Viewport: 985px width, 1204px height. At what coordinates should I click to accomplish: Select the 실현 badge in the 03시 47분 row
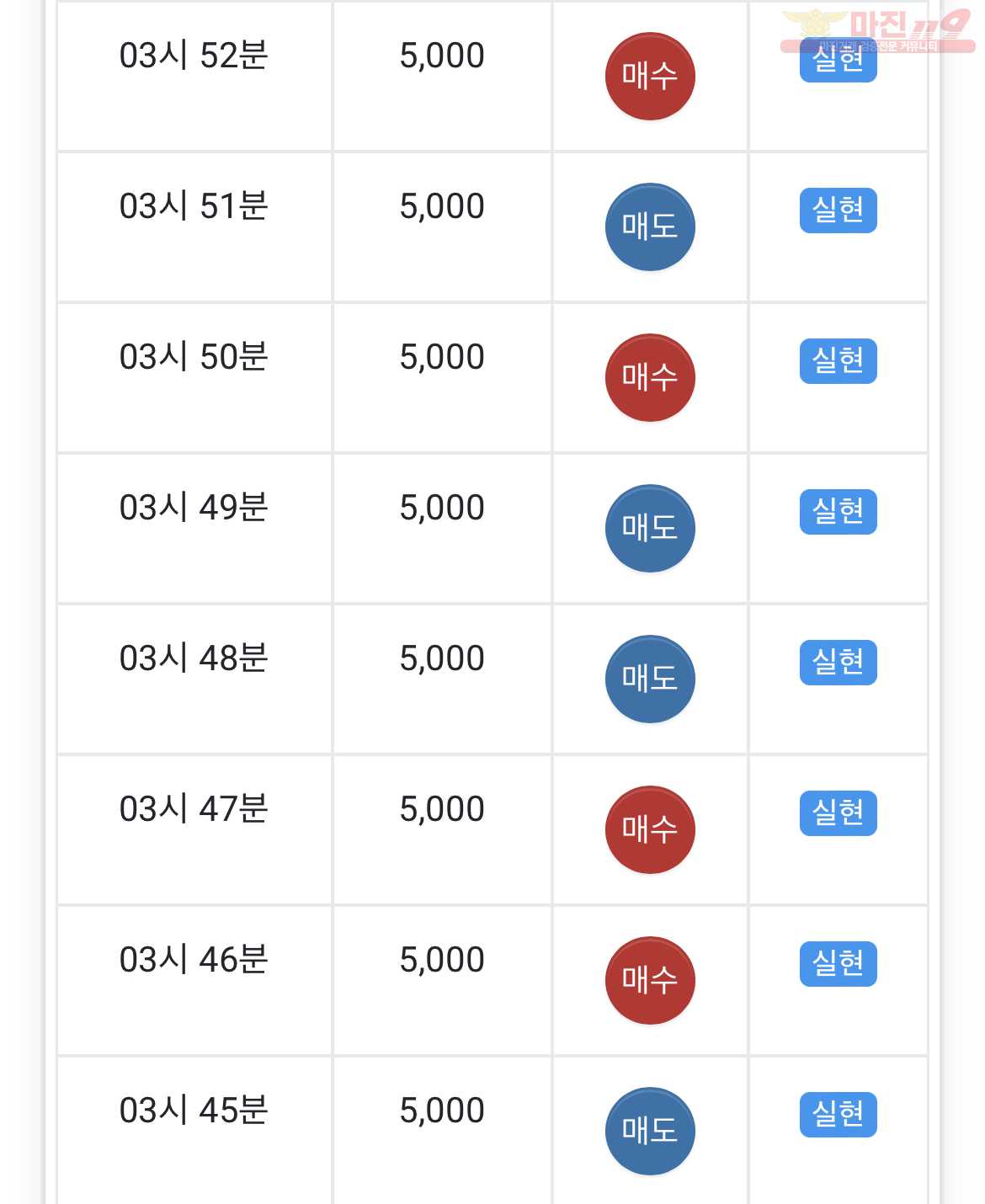tap(839, 813)
